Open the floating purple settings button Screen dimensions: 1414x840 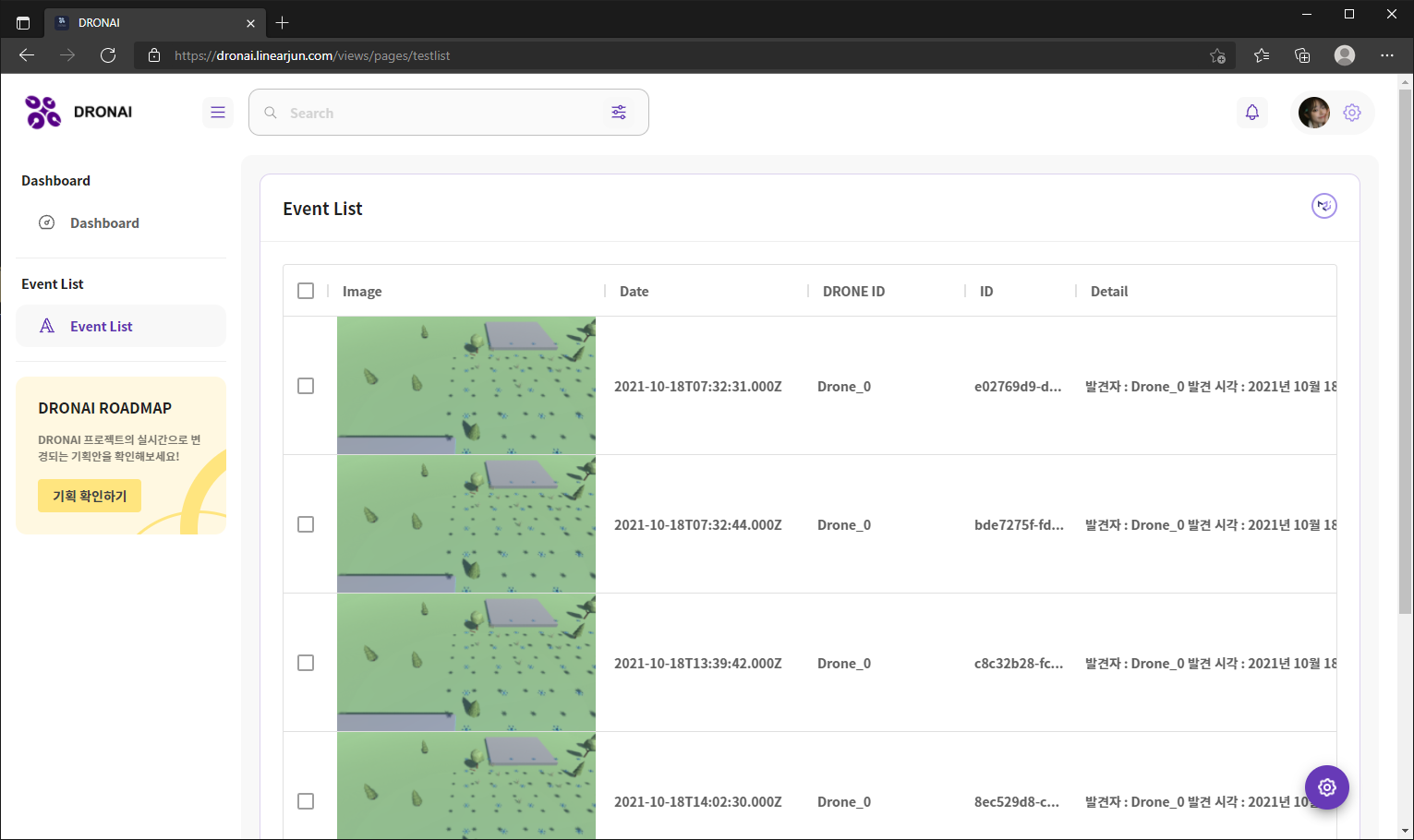(x=1327, y=787)
